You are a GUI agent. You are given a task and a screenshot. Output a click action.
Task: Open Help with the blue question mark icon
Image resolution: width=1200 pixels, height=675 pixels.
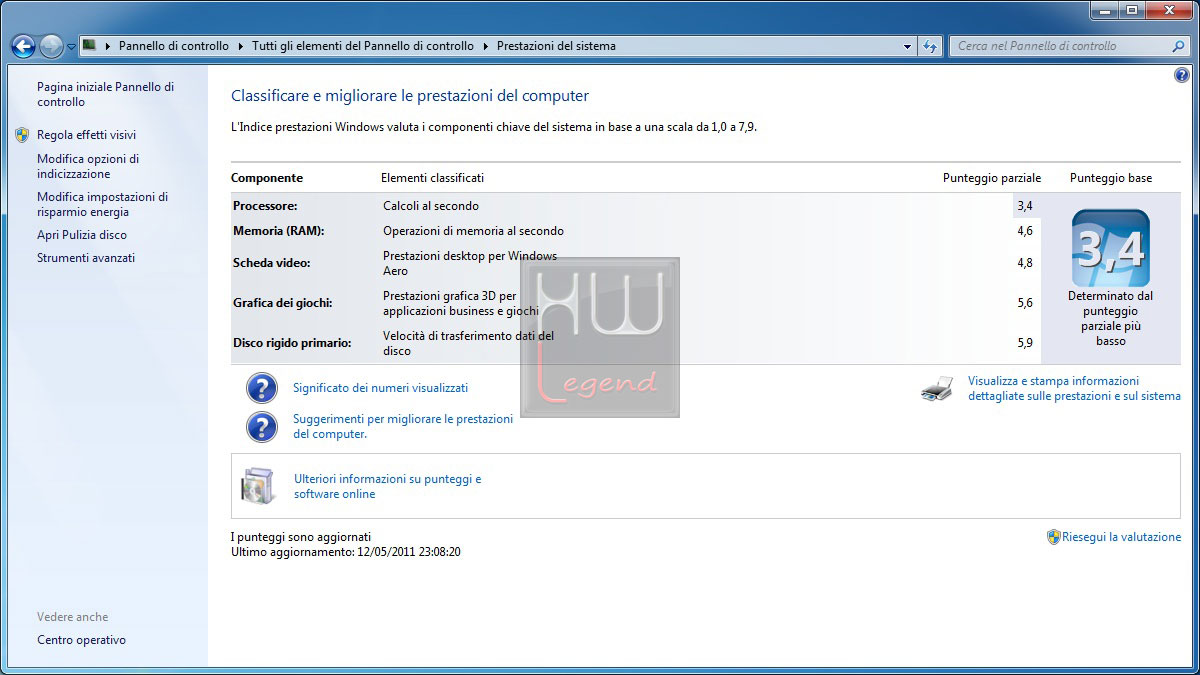point(1182,76)
